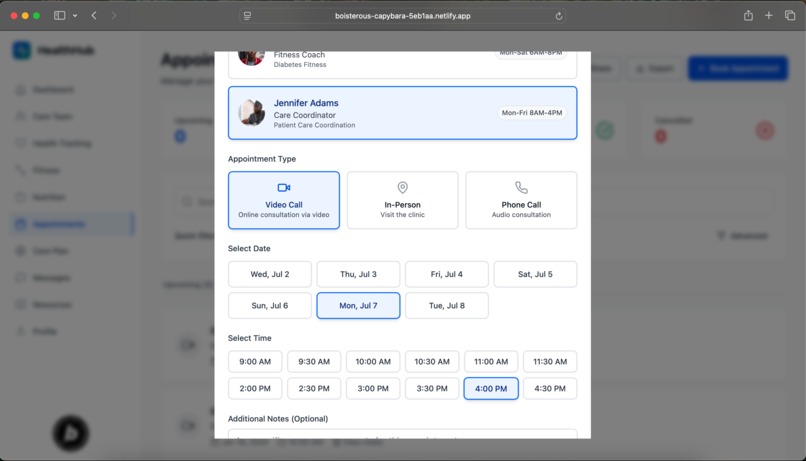Pick Sun, Jul 6 as the date
The image size is (806, 461).
270,305
